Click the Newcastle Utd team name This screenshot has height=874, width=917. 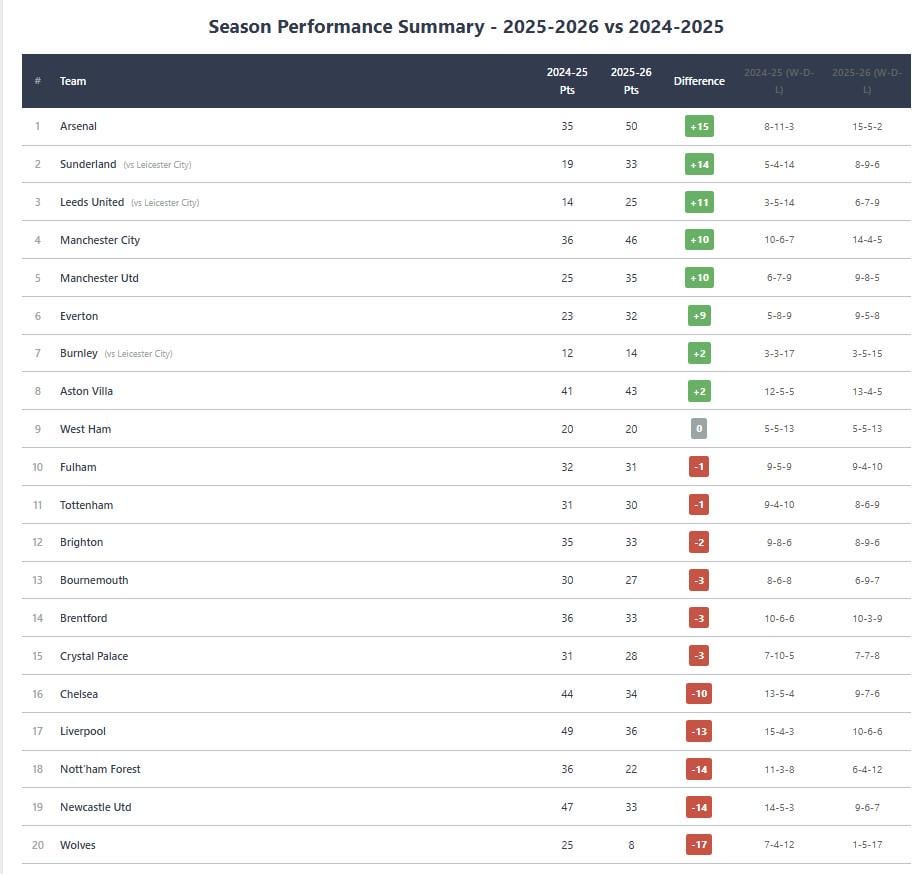(95, 807)
